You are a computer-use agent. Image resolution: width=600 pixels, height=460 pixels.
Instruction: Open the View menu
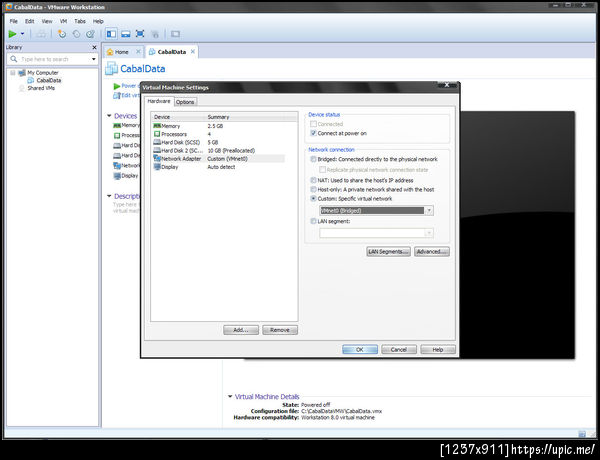[47, 21]
